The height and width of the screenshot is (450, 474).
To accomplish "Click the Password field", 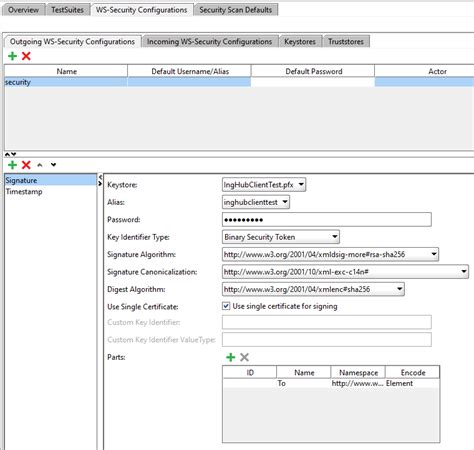I will 327,220.
